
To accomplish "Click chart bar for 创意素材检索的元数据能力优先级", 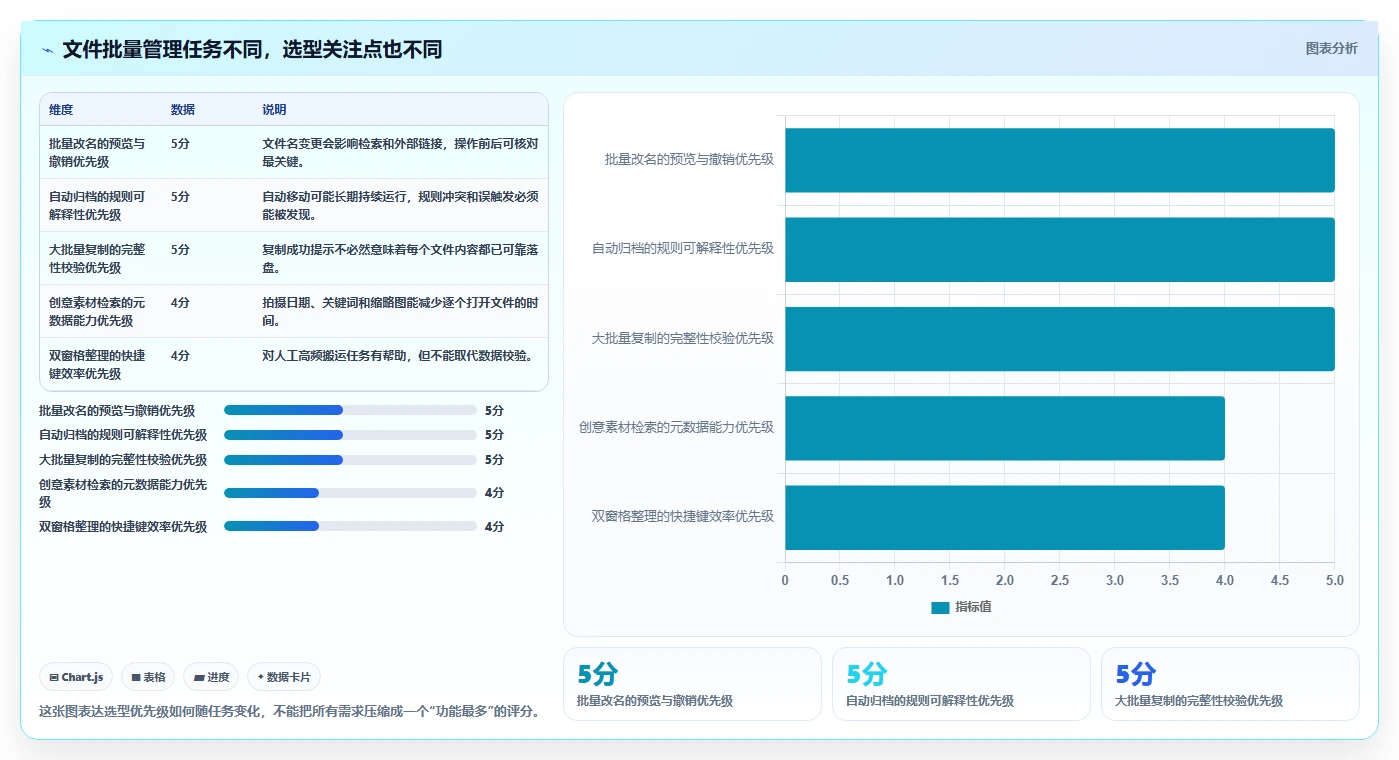I will (x=1004, y=428).
